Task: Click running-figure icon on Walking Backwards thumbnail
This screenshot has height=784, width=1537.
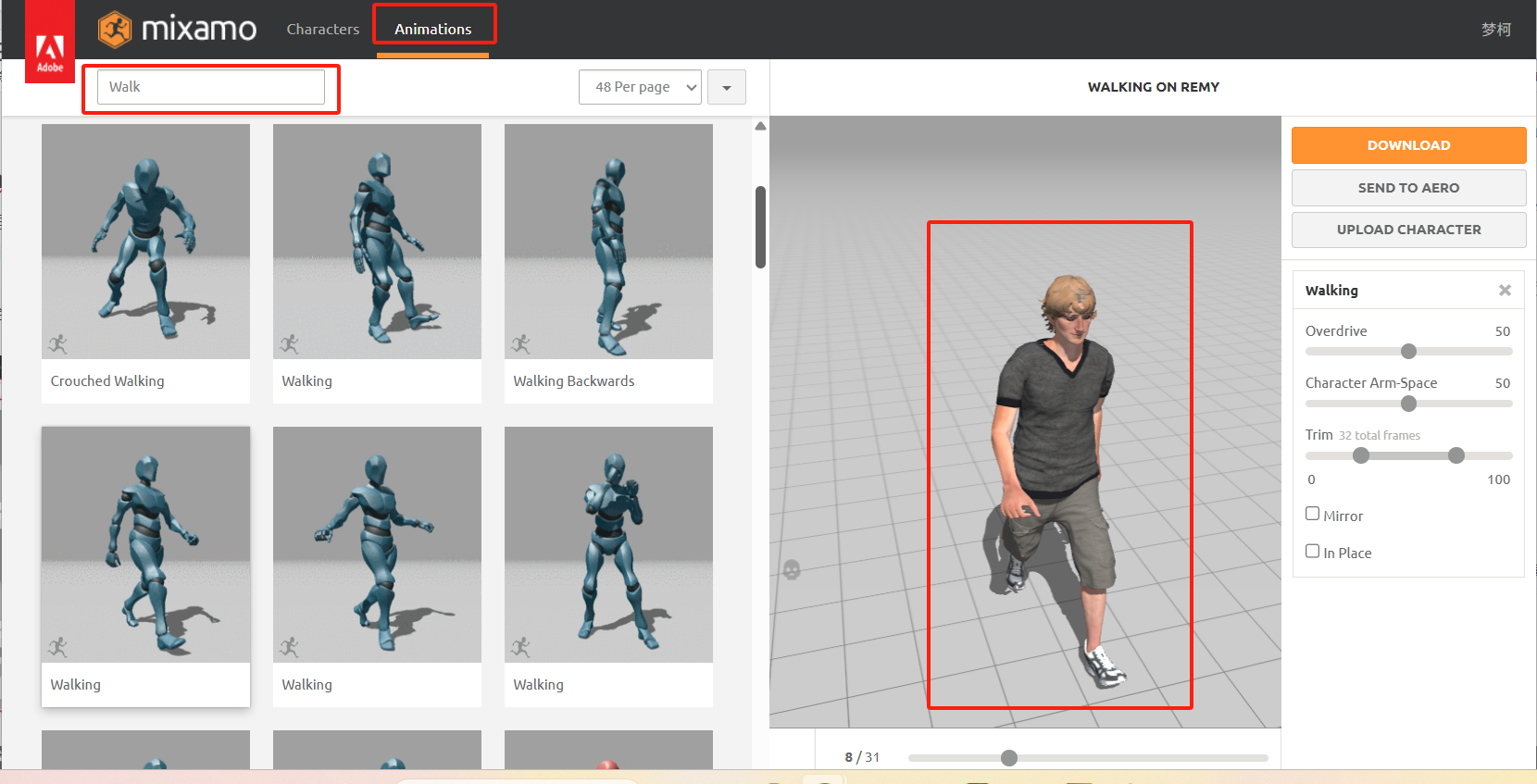Action: [x=521, y=344]
